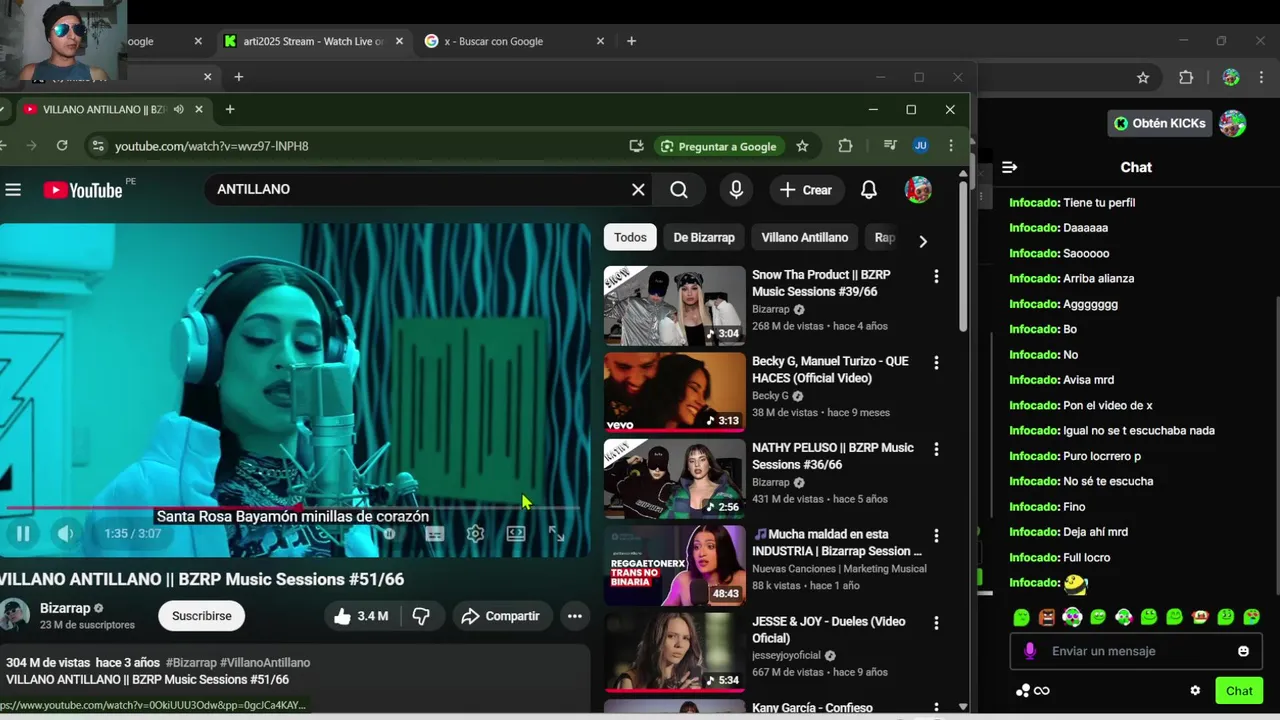
Task: Click the Compartir share button
Action: (x=500, y=616)
